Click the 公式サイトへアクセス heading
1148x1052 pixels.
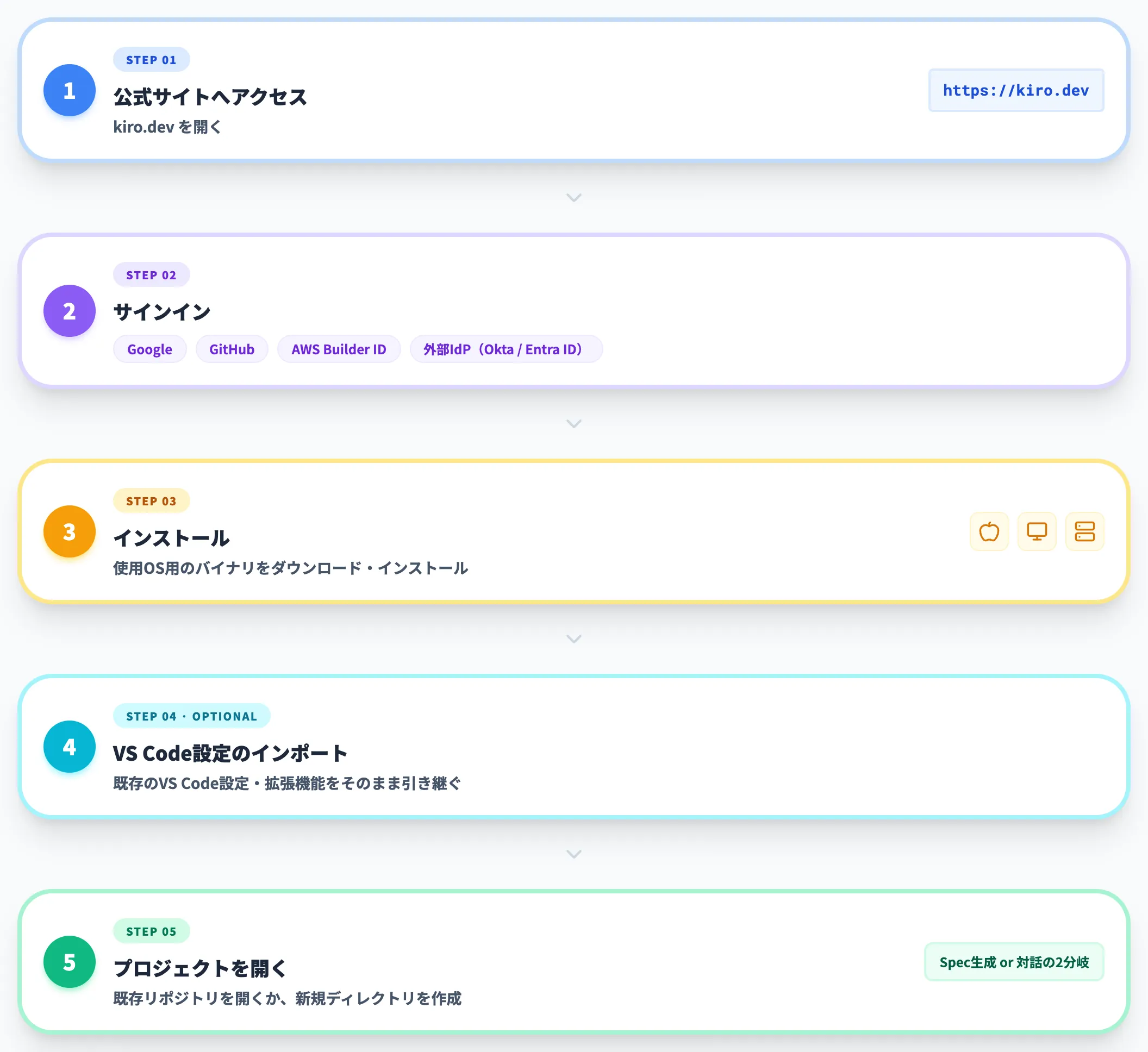[x=210, y=97]
